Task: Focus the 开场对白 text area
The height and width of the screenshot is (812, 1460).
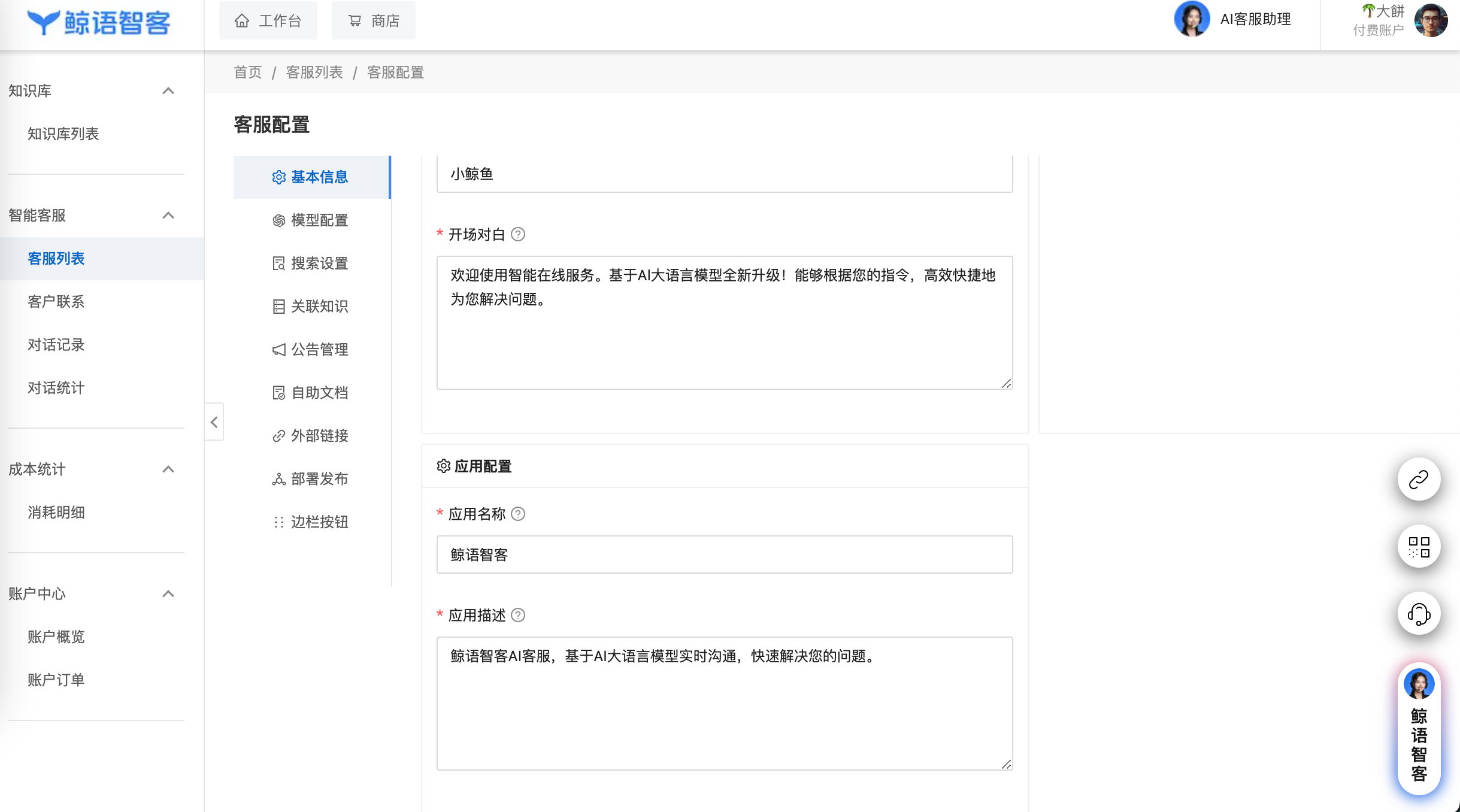Action: pyautogui.click(x=725, y=323)
